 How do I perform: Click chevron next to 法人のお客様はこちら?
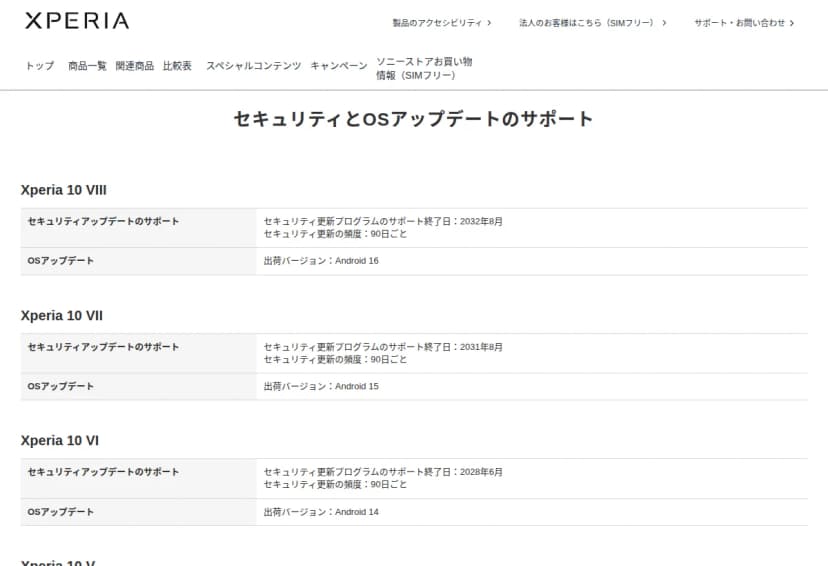(x=664, y=23)
